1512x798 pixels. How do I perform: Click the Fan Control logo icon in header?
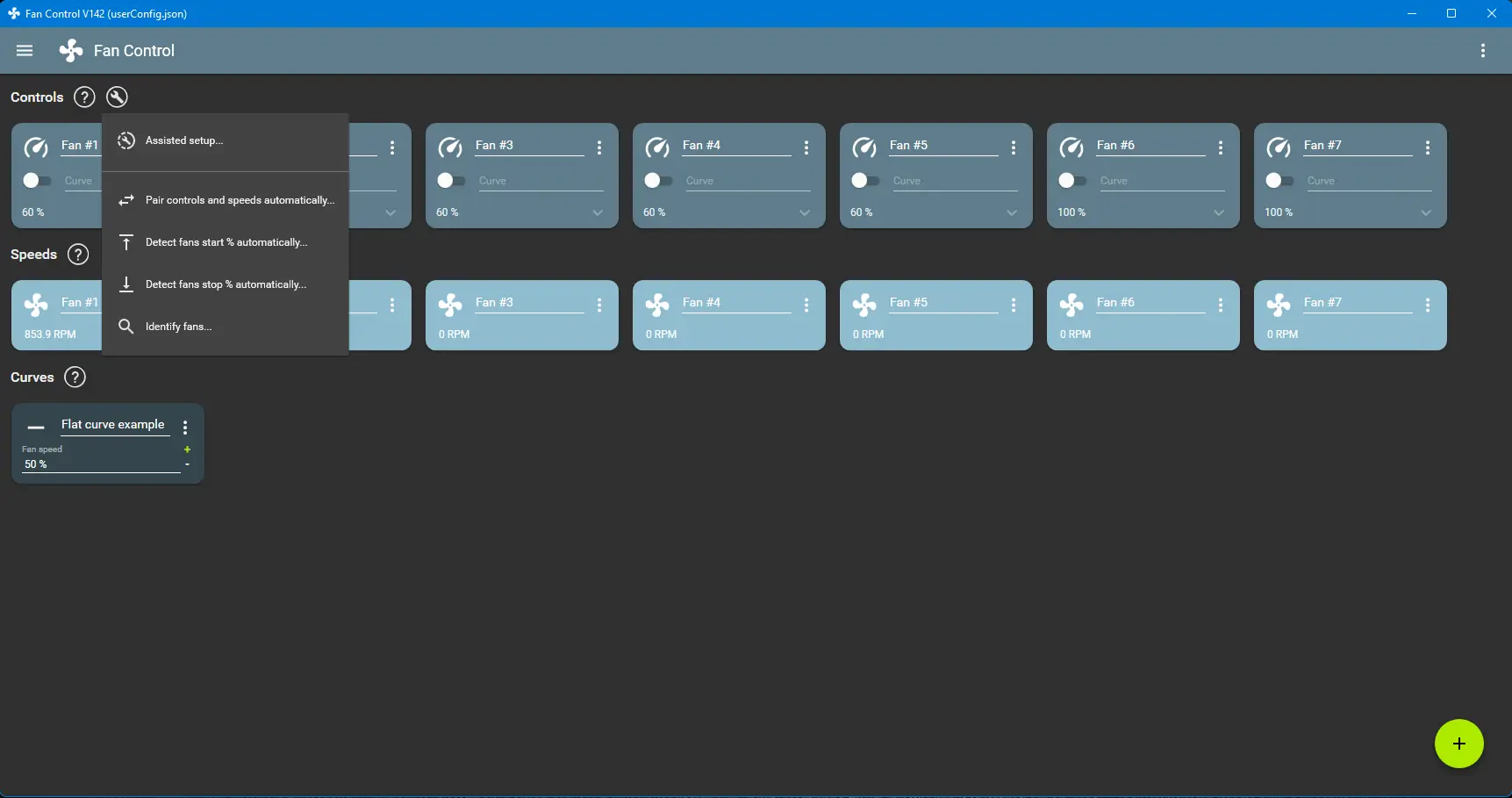pyautogui.click(x=71, y=51)
